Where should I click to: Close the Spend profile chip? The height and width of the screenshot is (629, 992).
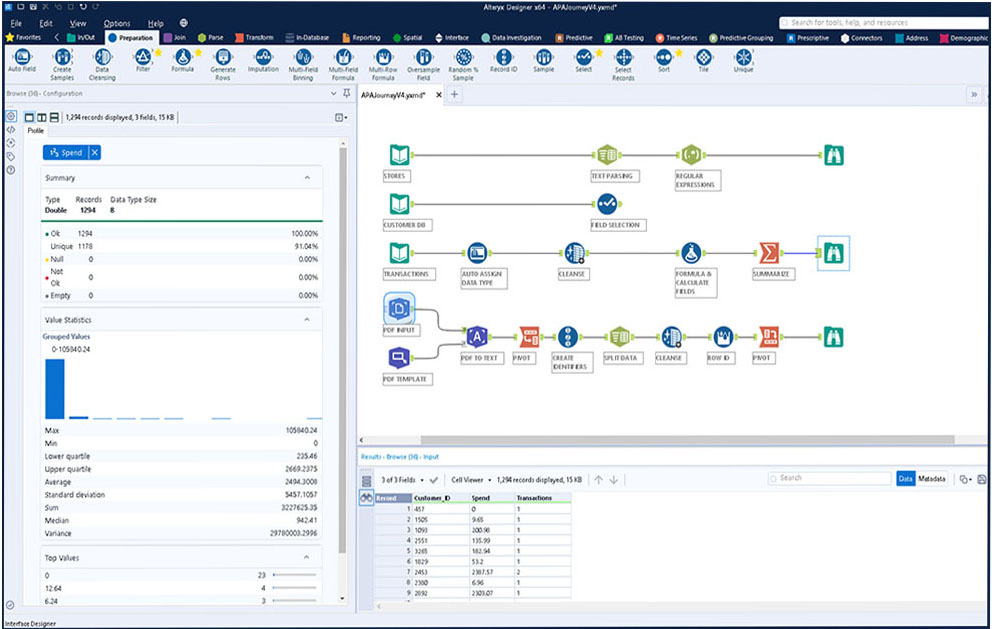pyautogui.click(x=95, y=152)
